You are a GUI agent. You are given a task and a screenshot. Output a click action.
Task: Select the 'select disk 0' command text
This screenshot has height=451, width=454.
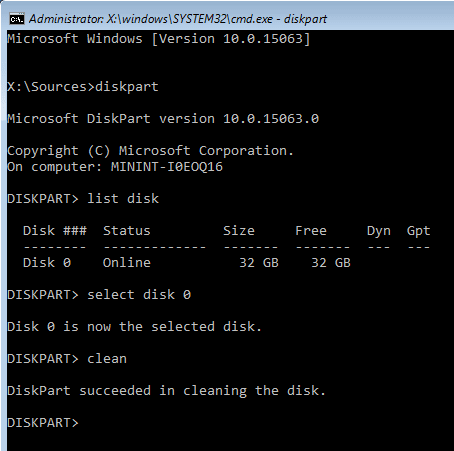[x=139, y=295]
